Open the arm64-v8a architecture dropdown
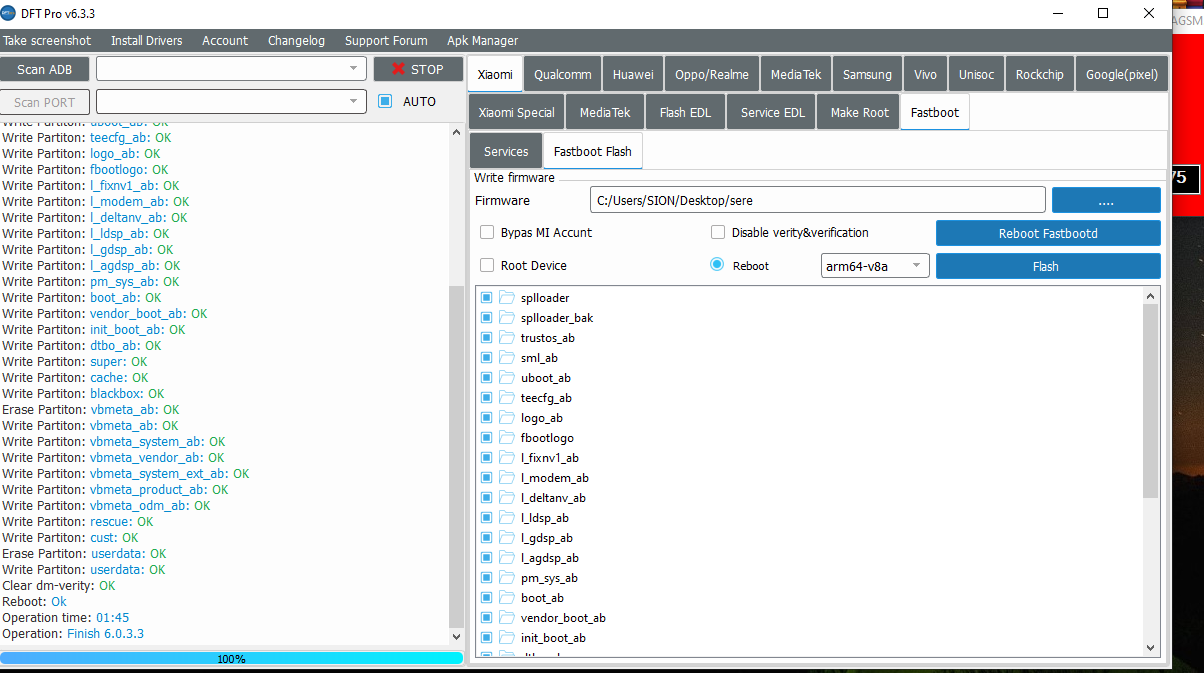The image size is (1204, 673). pos(875,266)
